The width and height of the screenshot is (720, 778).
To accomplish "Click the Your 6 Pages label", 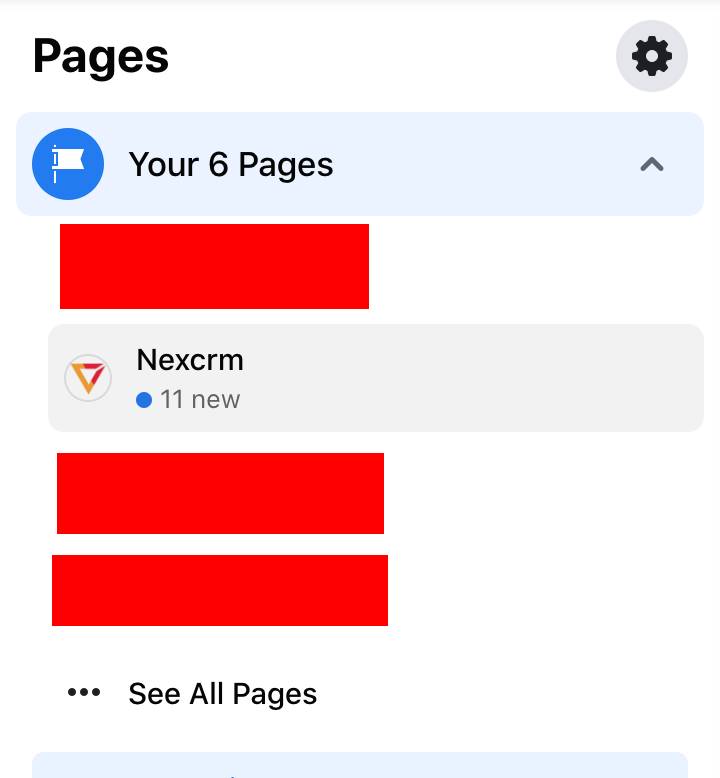I will tap(231, 164).
